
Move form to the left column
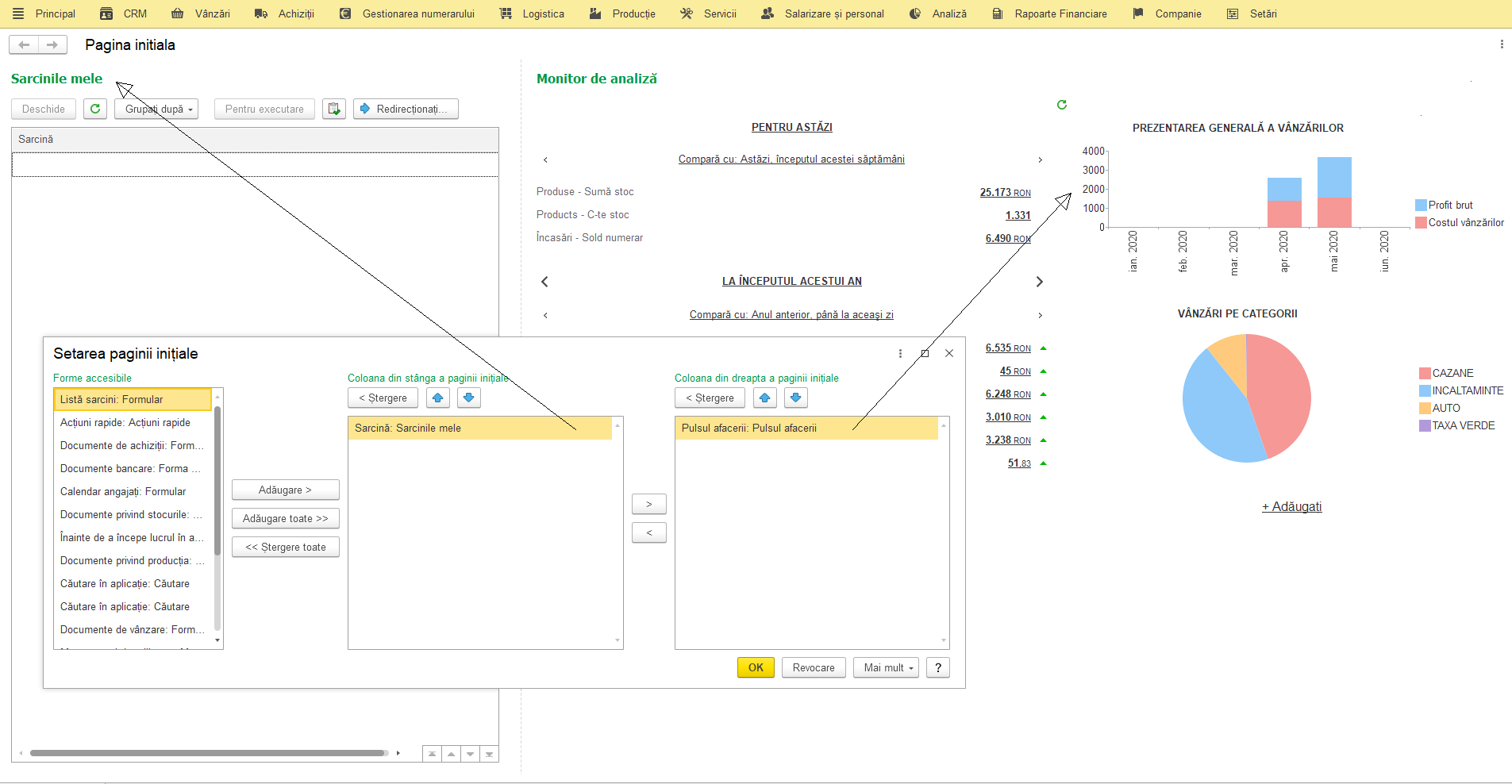coord(648,532)
